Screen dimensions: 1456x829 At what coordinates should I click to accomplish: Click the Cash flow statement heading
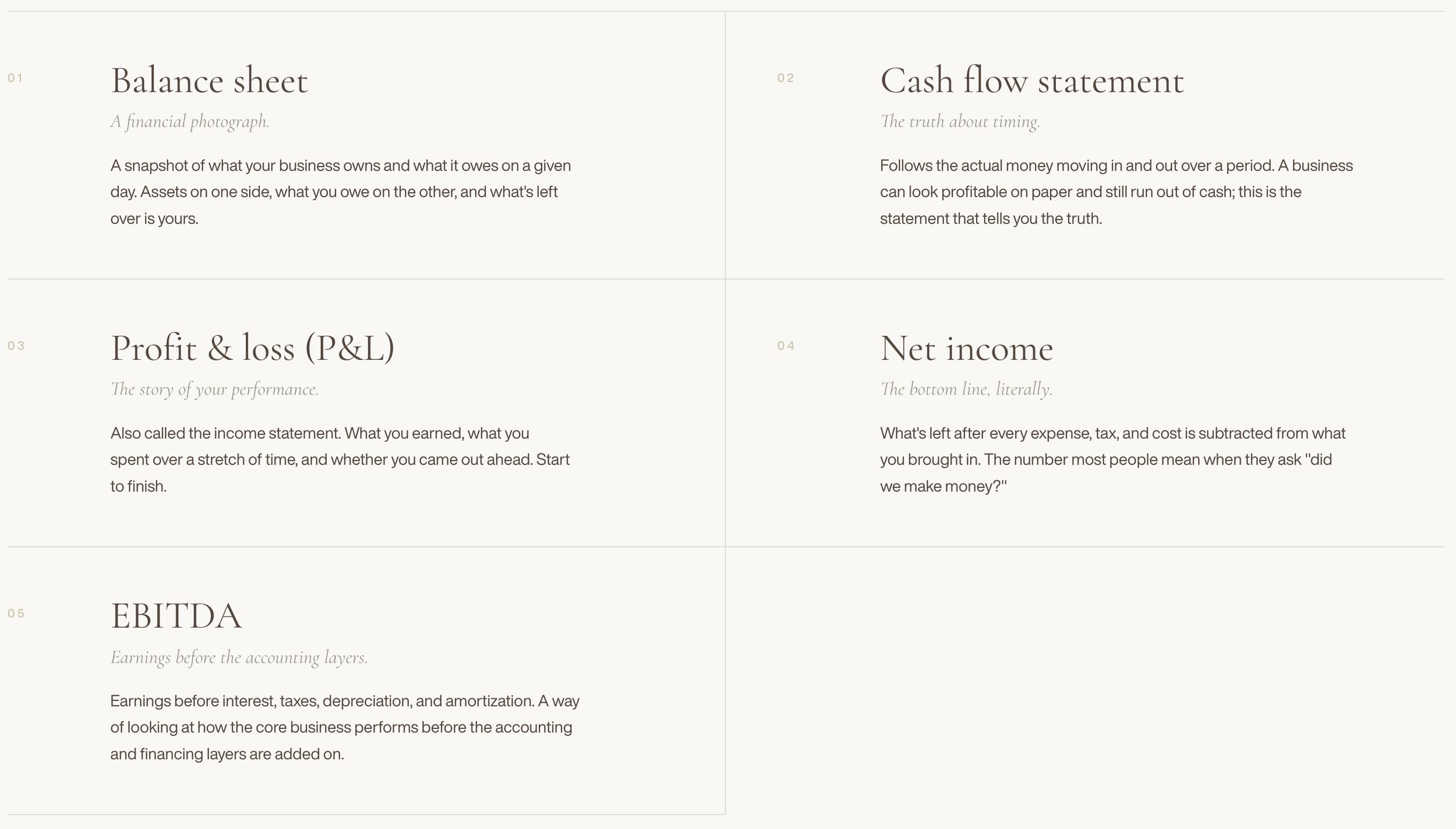click(1032, 80)
